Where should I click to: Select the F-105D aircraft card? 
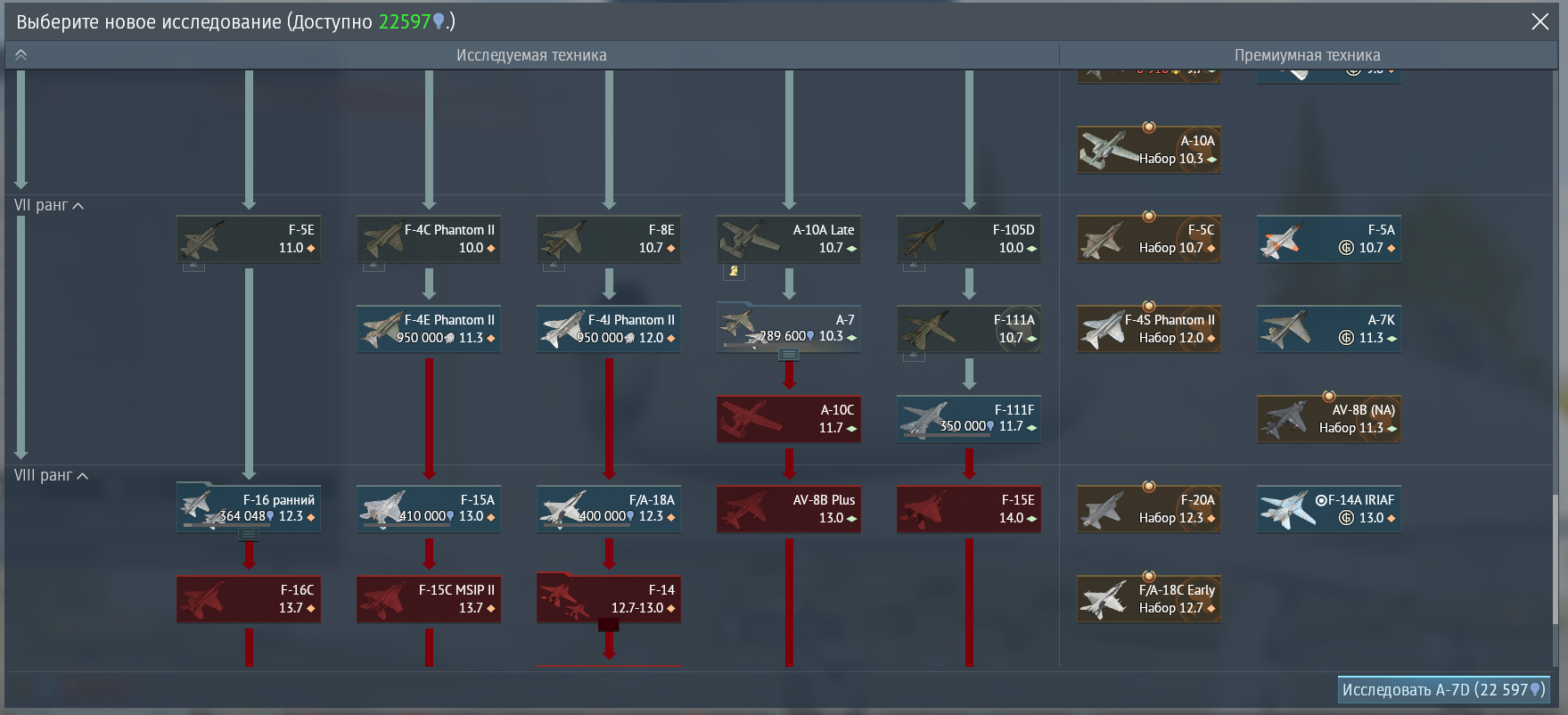(x=969, y=239)
